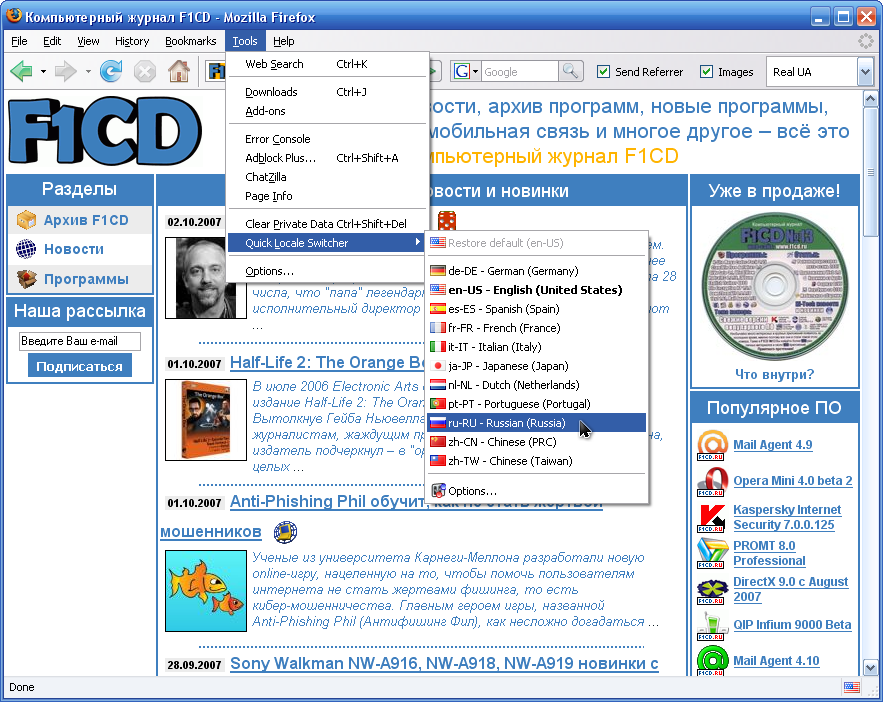Click the green Back arrow
The width and height of the screenshot is (883, 702).
click(21, 71)
